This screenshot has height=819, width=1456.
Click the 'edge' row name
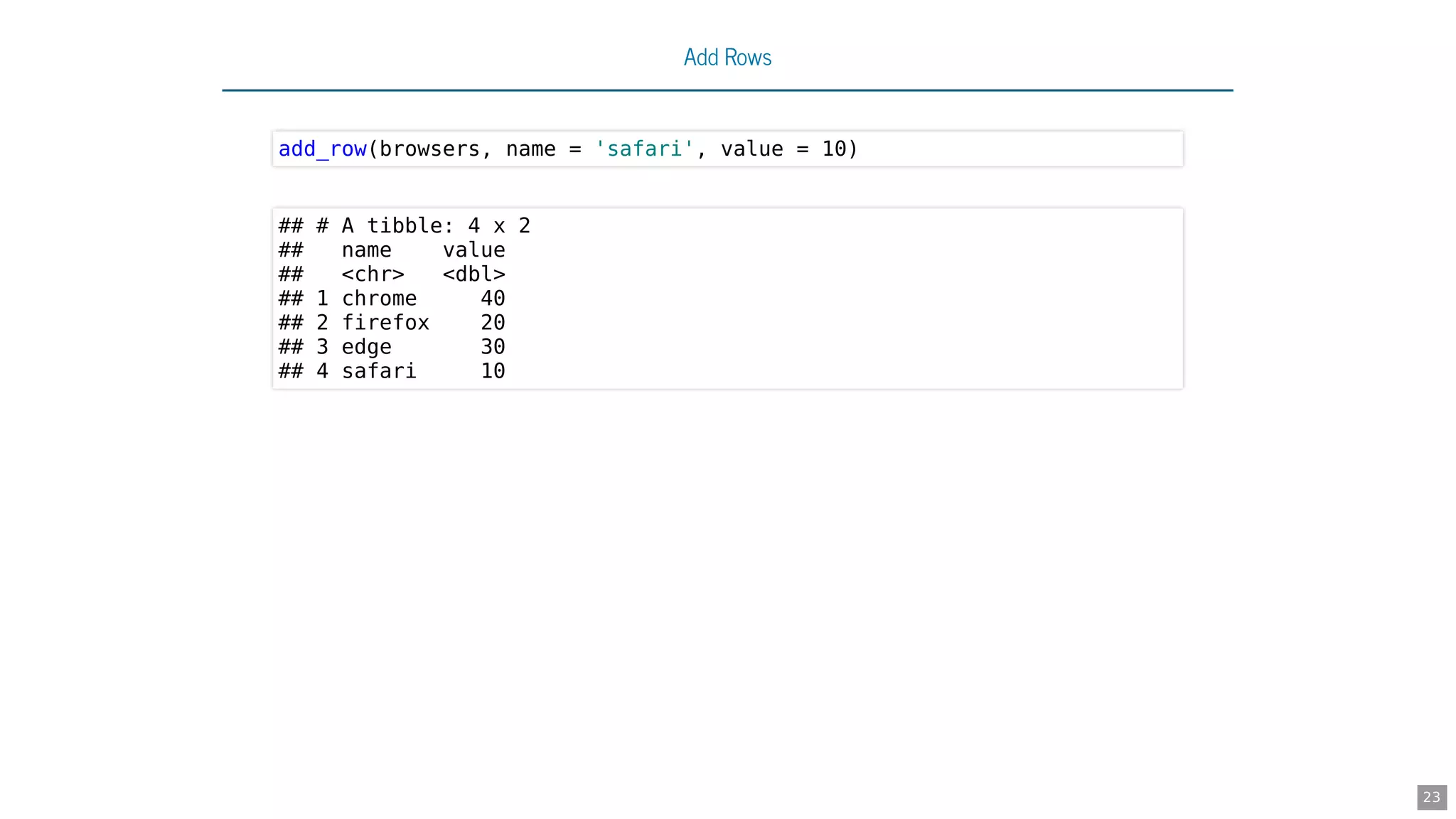(x=366, y=347)
